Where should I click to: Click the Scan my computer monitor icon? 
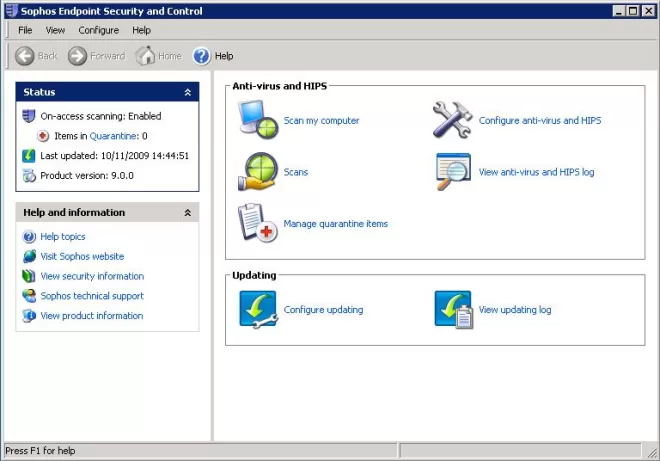258,120
